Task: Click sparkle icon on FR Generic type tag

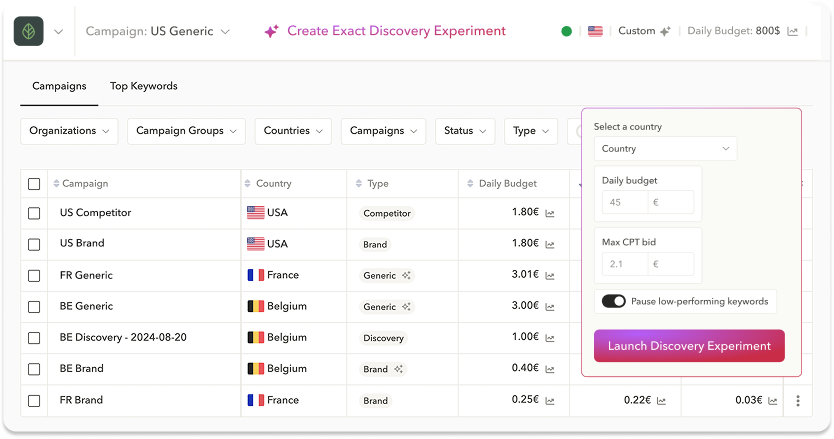Action: pos(406,276)
